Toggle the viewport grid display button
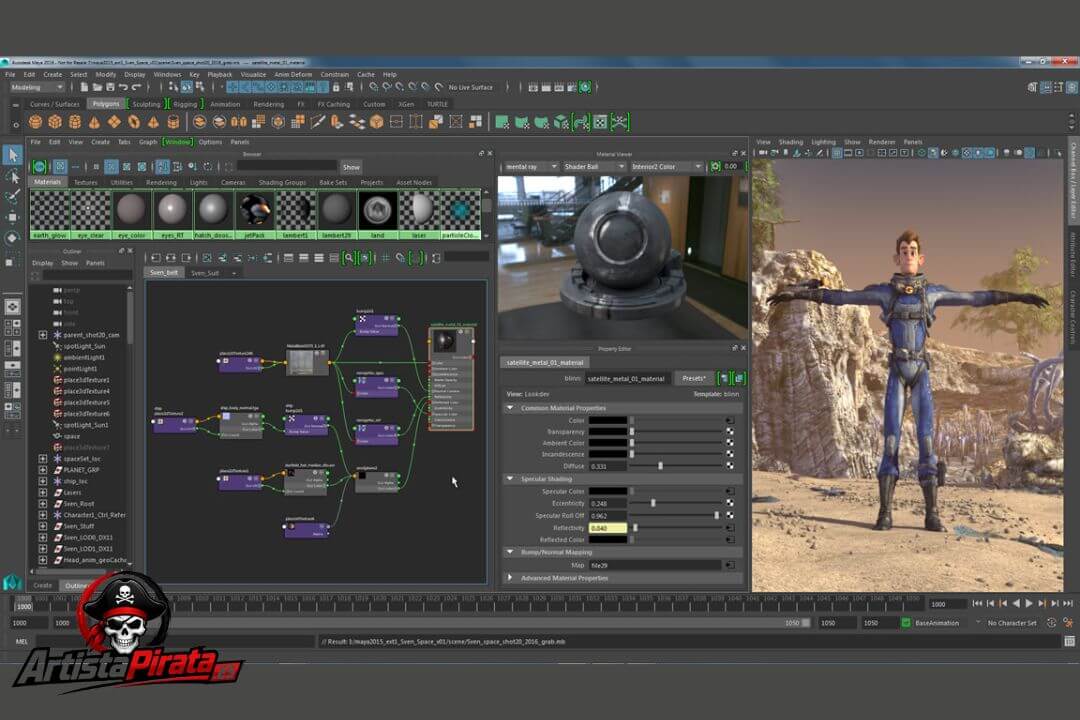 coord(837,153)
